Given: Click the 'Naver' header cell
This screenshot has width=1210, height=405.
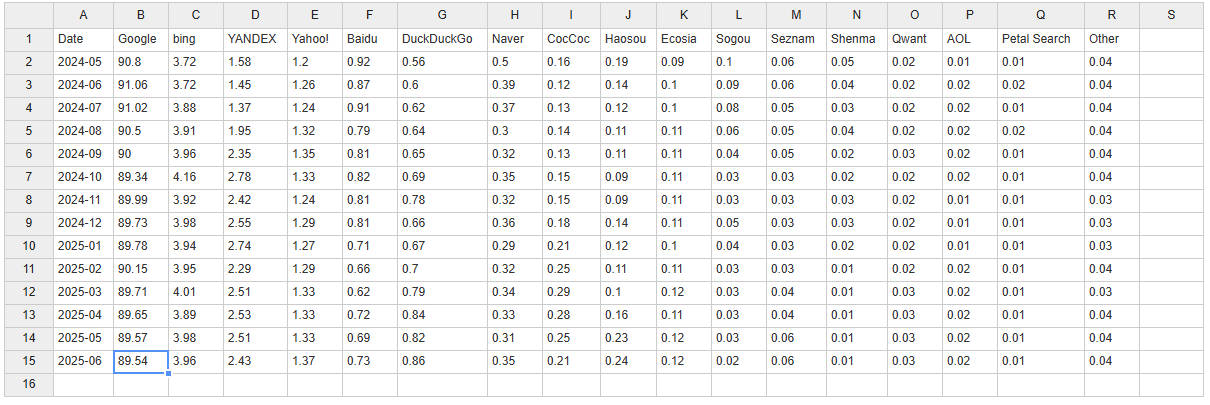Looking at the screenshot, I should [x=516, y=39].
